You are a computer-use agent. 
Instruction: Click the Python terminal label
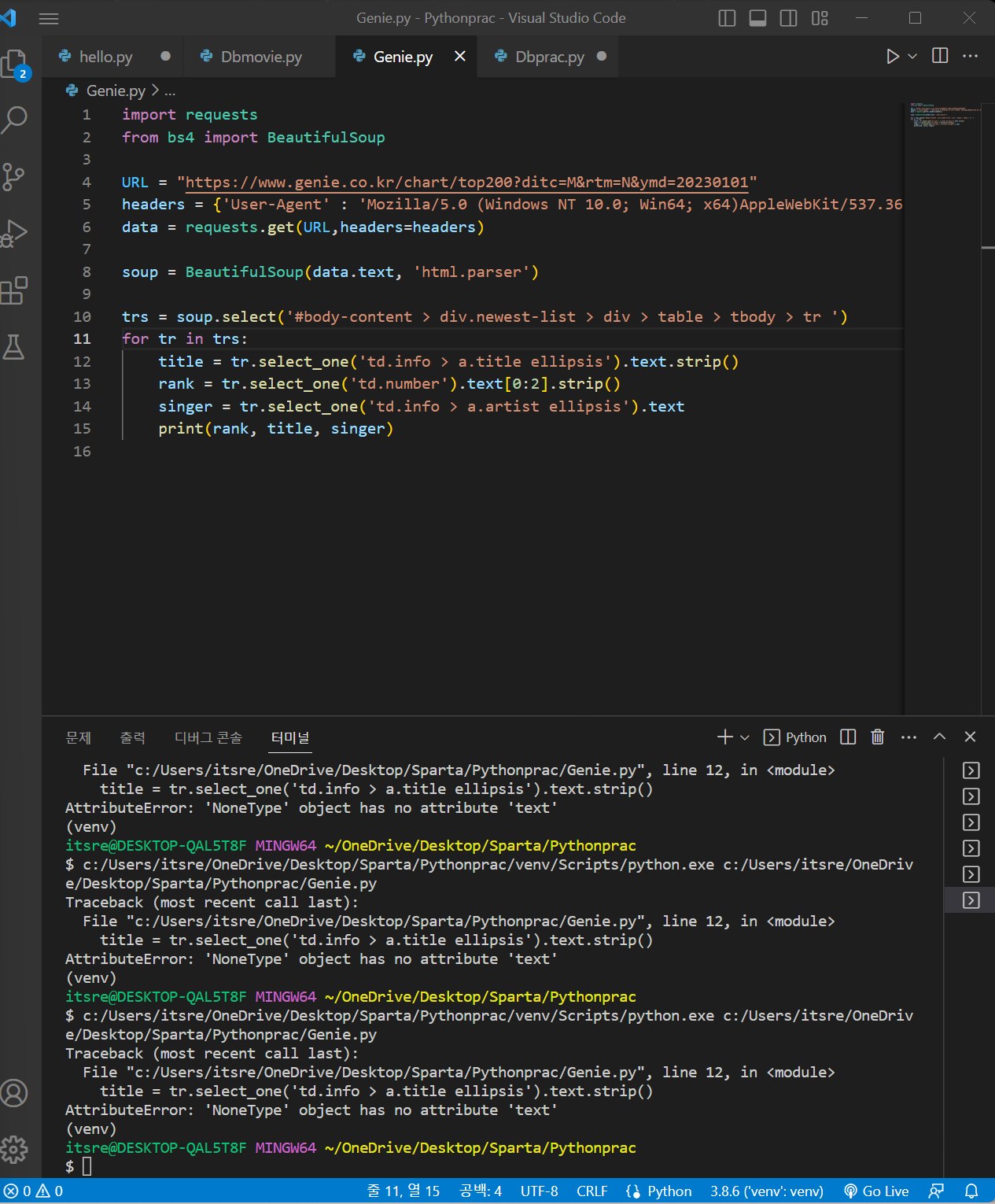pyautogui.click(x=795, y=737)
